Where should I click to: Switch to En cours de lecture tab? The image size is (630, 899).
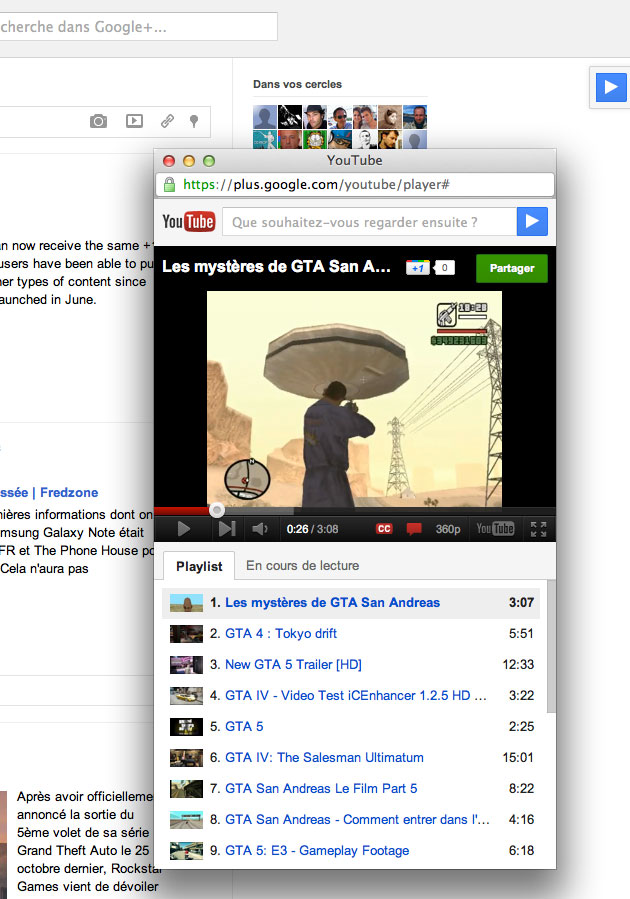303,565
